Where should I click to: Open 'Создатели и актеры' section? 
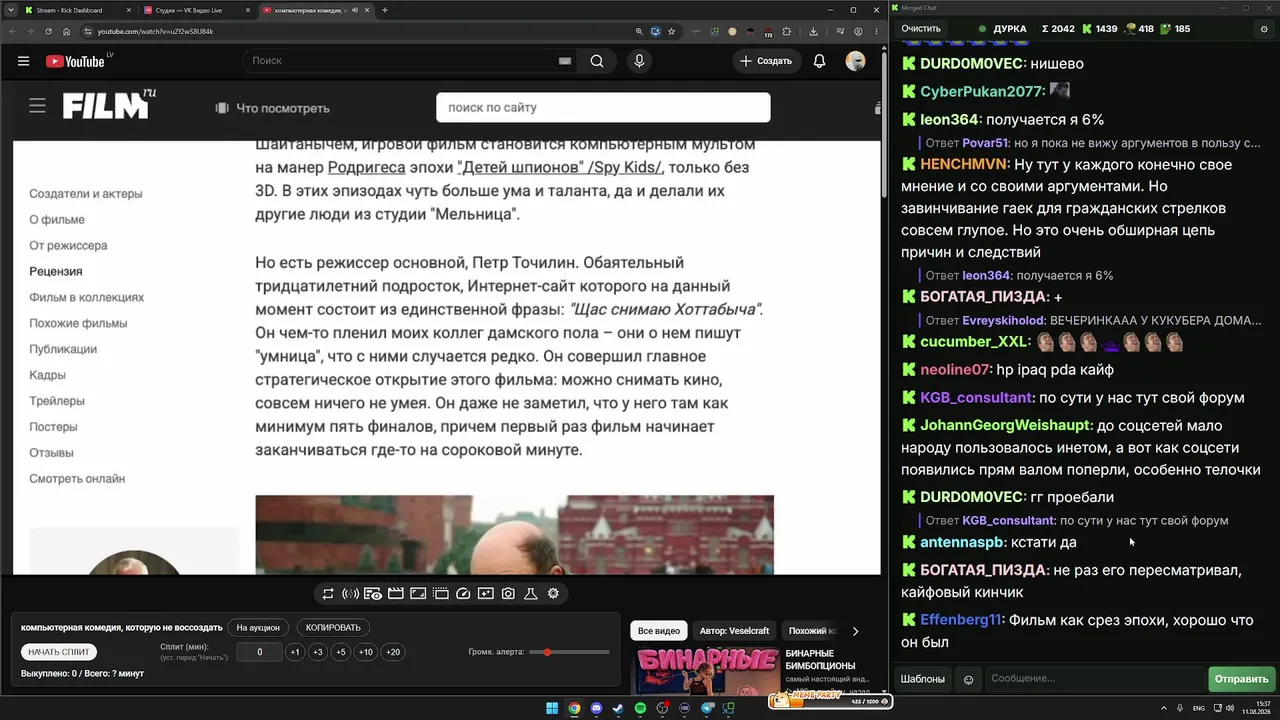pos(86,194)
